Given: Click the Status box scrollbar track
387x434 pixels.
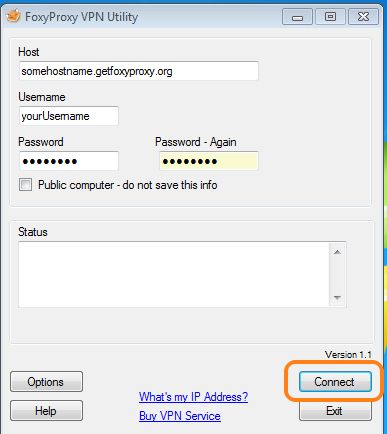Looking at the screenshot, I should 337,275.
